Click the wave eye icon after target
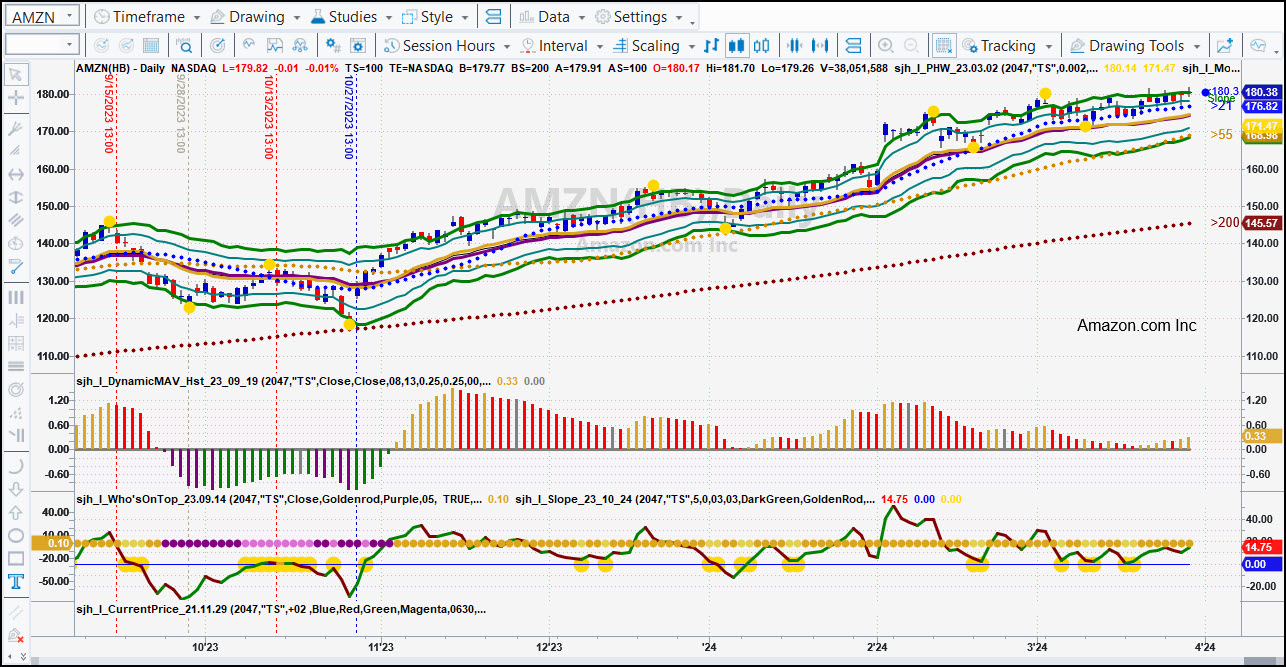 [x=248, y=45]
